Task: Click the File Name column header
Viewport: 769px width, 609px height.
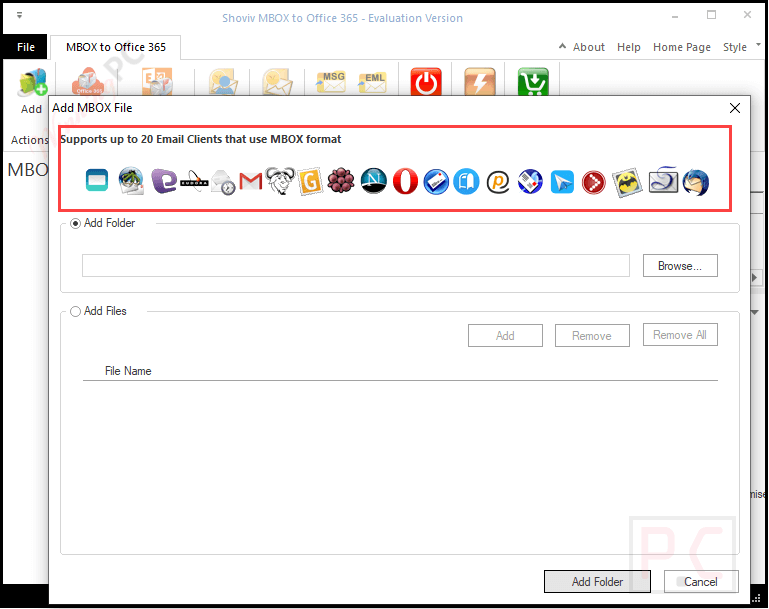Action: click(x=128, y=371)
